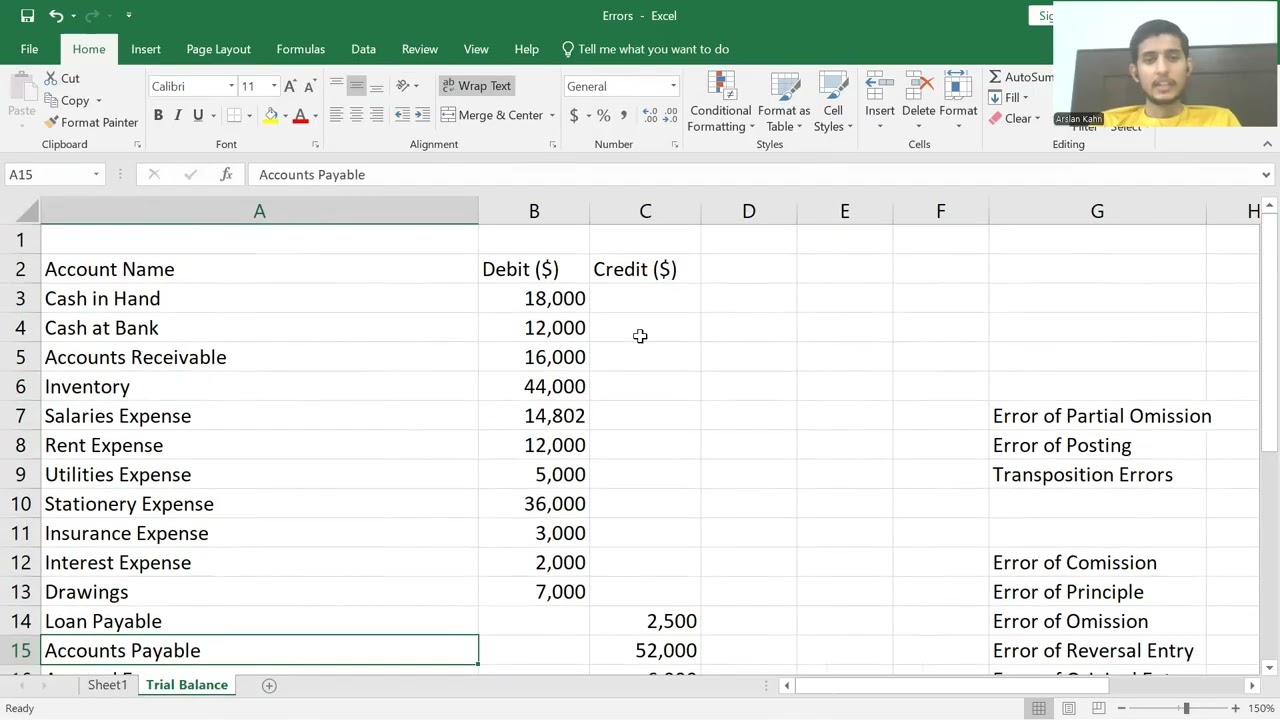
Task: Open the File menu
Action: tap(29, 49)
